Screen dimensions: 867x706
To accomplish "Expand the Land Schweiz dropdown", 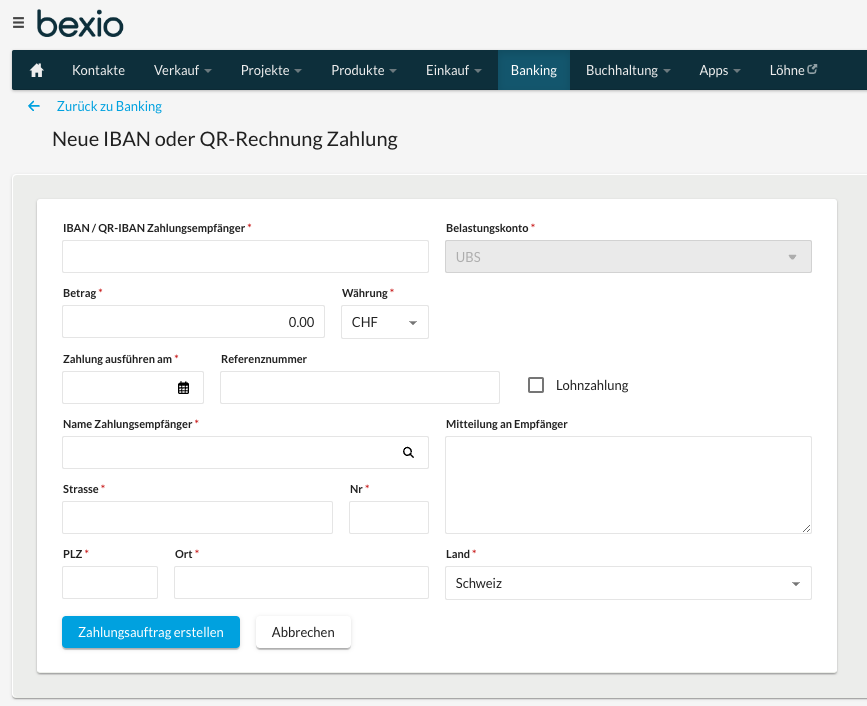I will point(628,583).
